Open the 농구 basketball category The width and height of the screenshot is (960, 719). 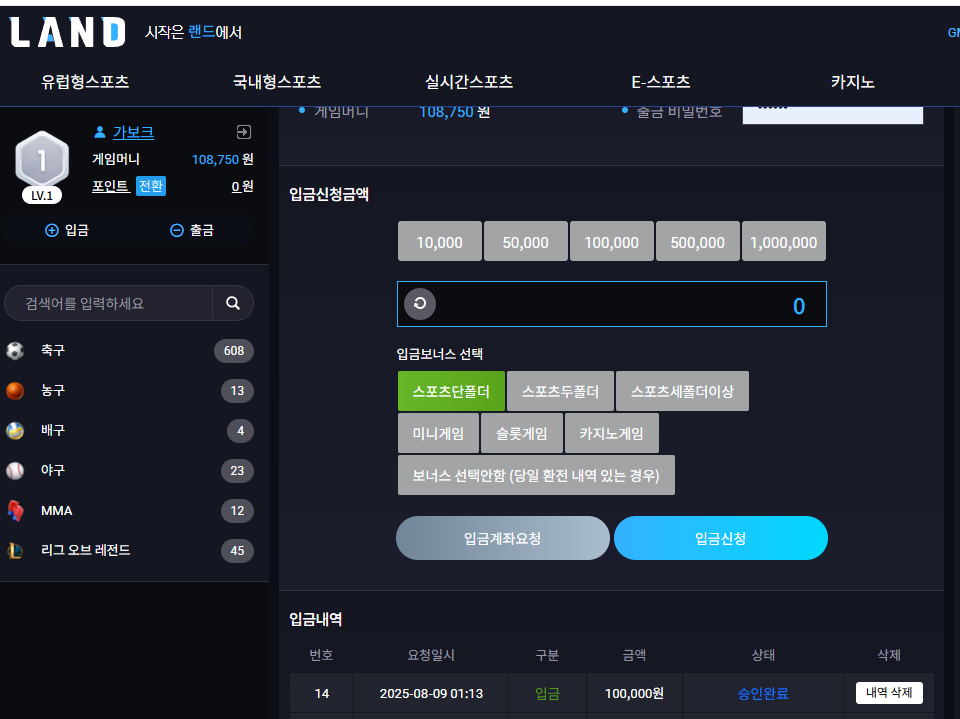coord(129,391)
